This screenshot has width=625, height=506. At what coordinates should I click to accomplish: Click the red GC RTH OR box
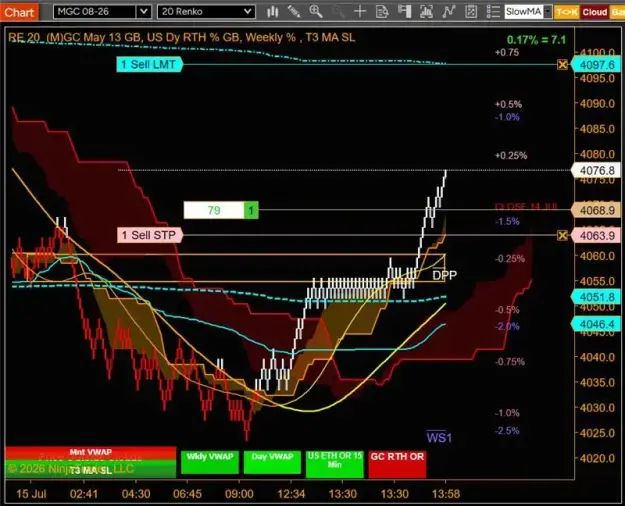[x=397, y=464]
